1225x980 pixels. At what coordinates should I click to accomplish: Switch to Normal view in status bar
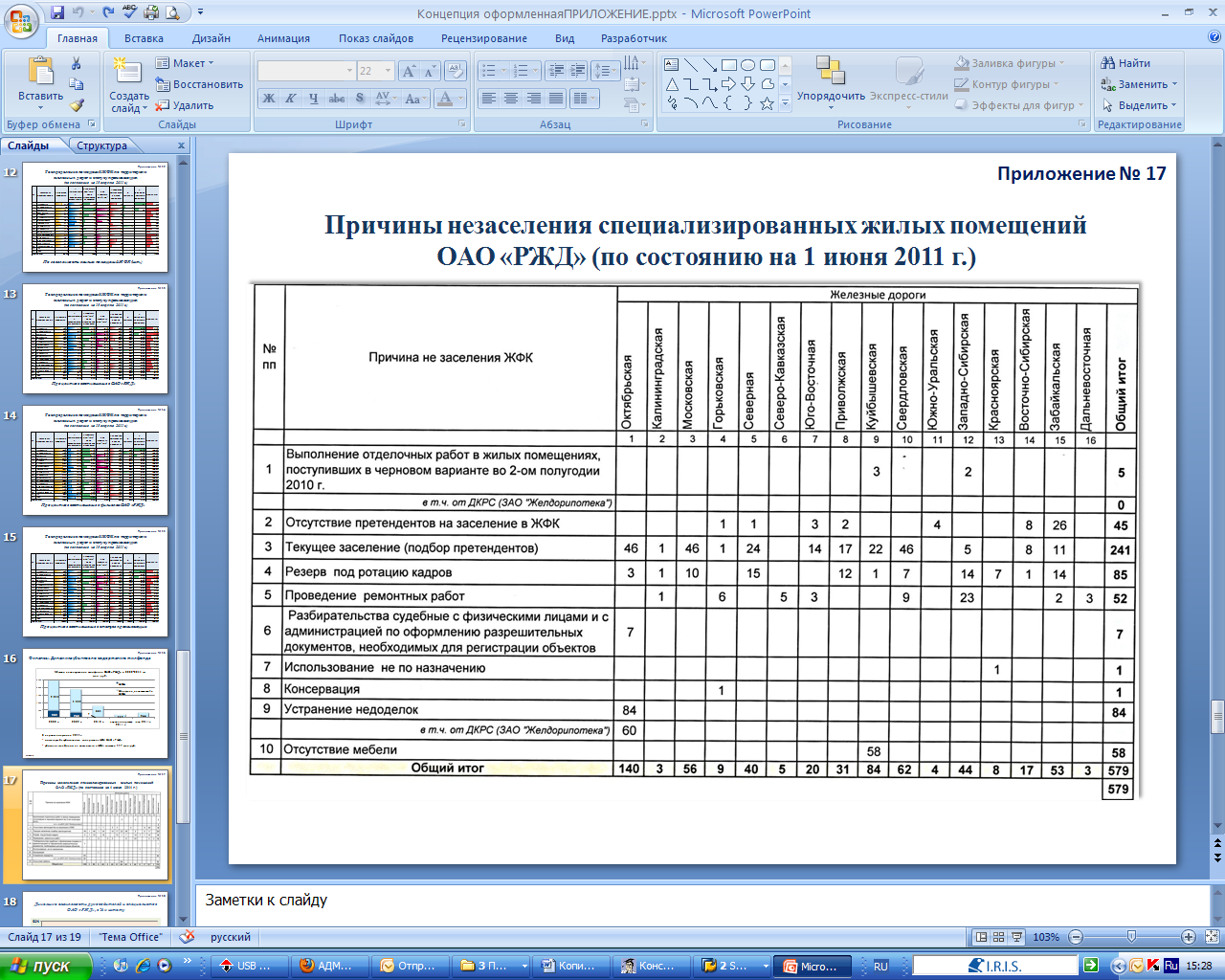coord(980,937)
